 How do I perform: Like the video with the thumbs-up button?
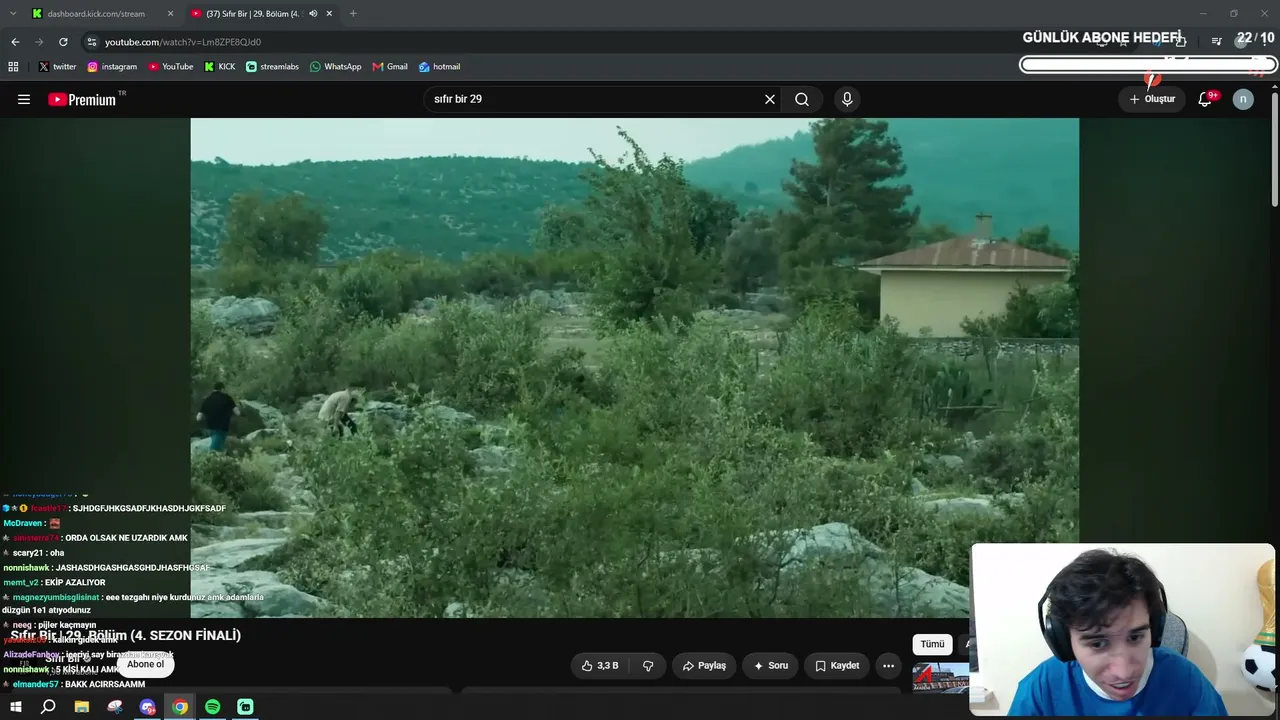point(600,666)
